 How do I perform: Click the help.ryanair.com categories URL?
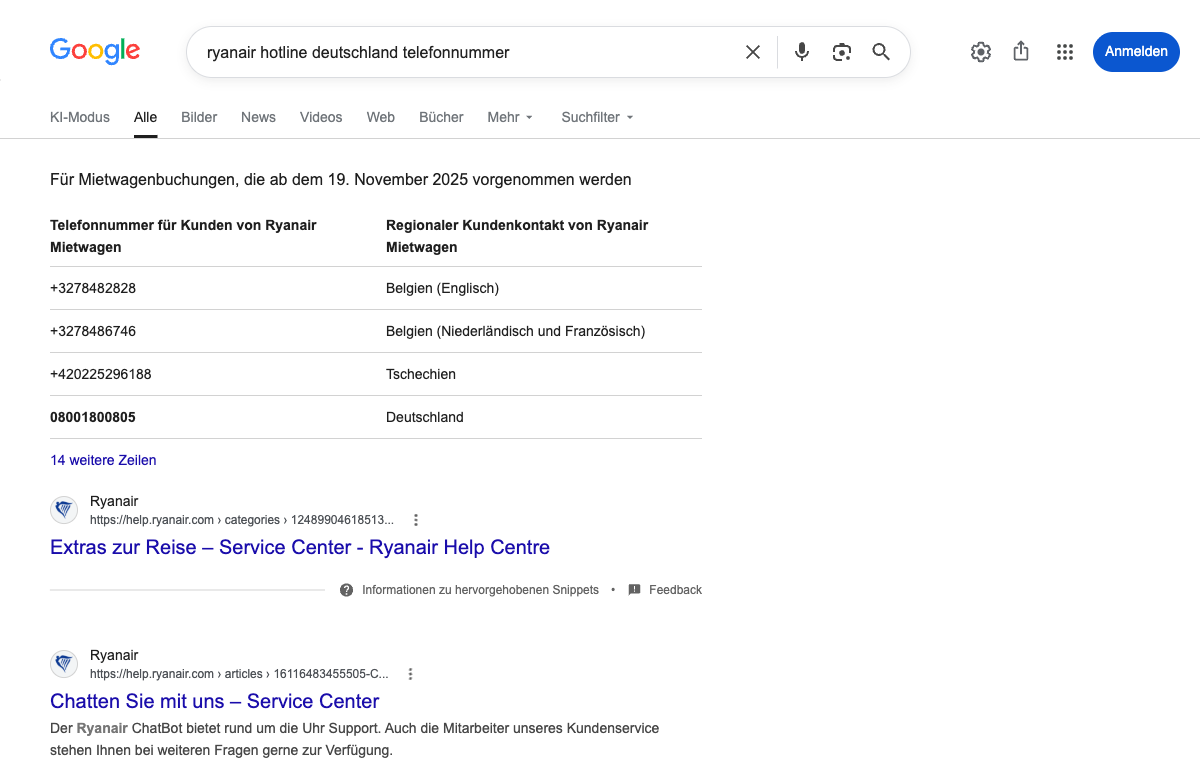click(x=242, y=520)
